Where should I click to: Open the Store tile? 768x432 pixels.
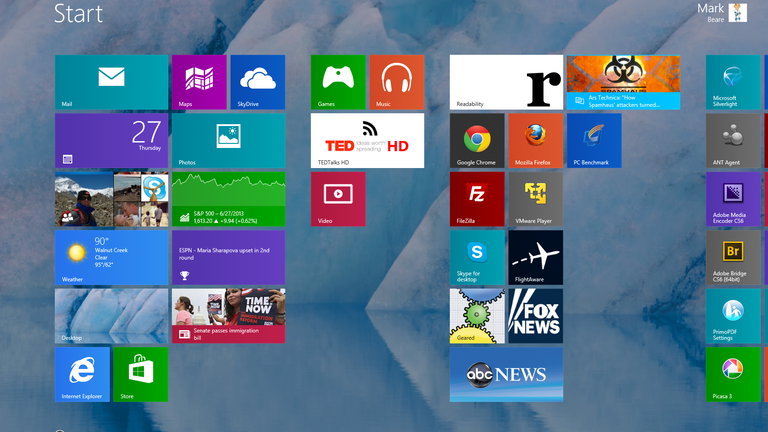click(x=141, y=375)
